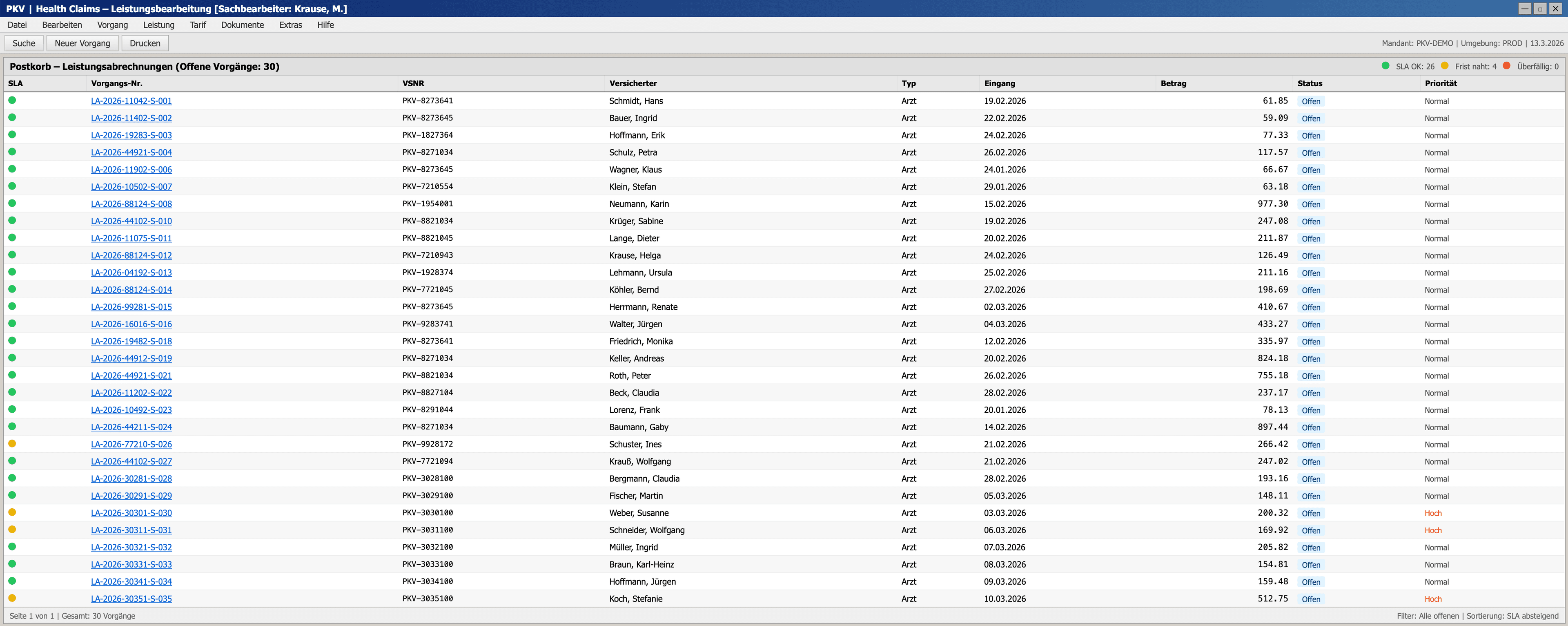Click the yellow "Frist naht: 4" indicator dot

tap(1445, 65)
